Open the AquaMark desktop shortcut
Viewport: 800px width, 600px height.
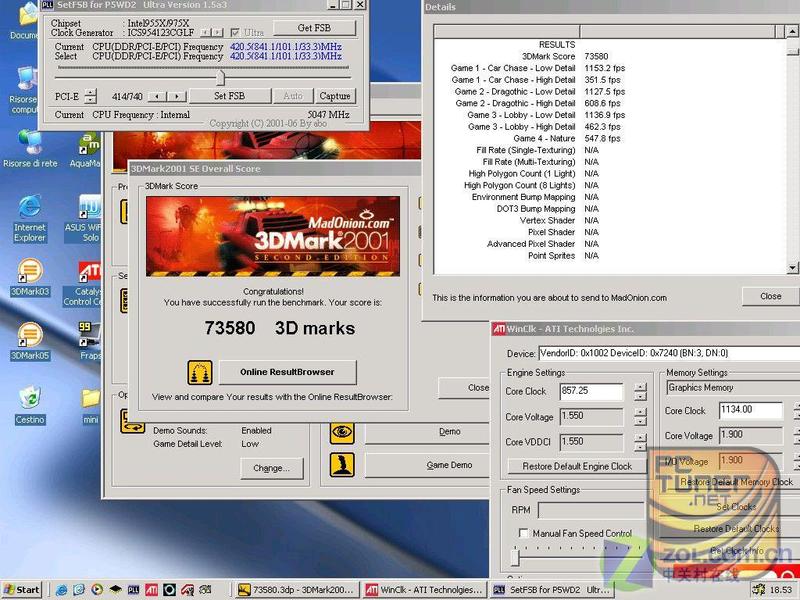(86, 150)
